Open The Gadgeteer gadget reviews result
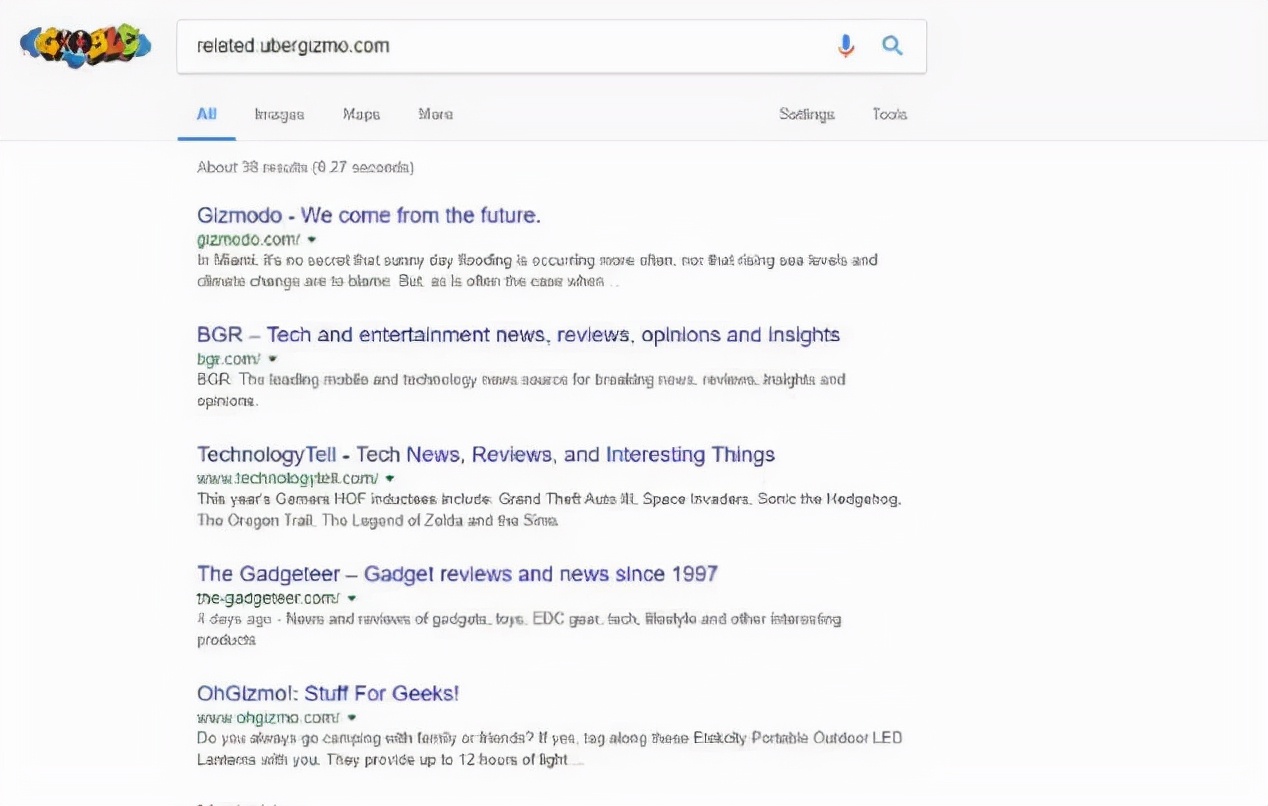 pyautogui.click(x=457, y=574)
